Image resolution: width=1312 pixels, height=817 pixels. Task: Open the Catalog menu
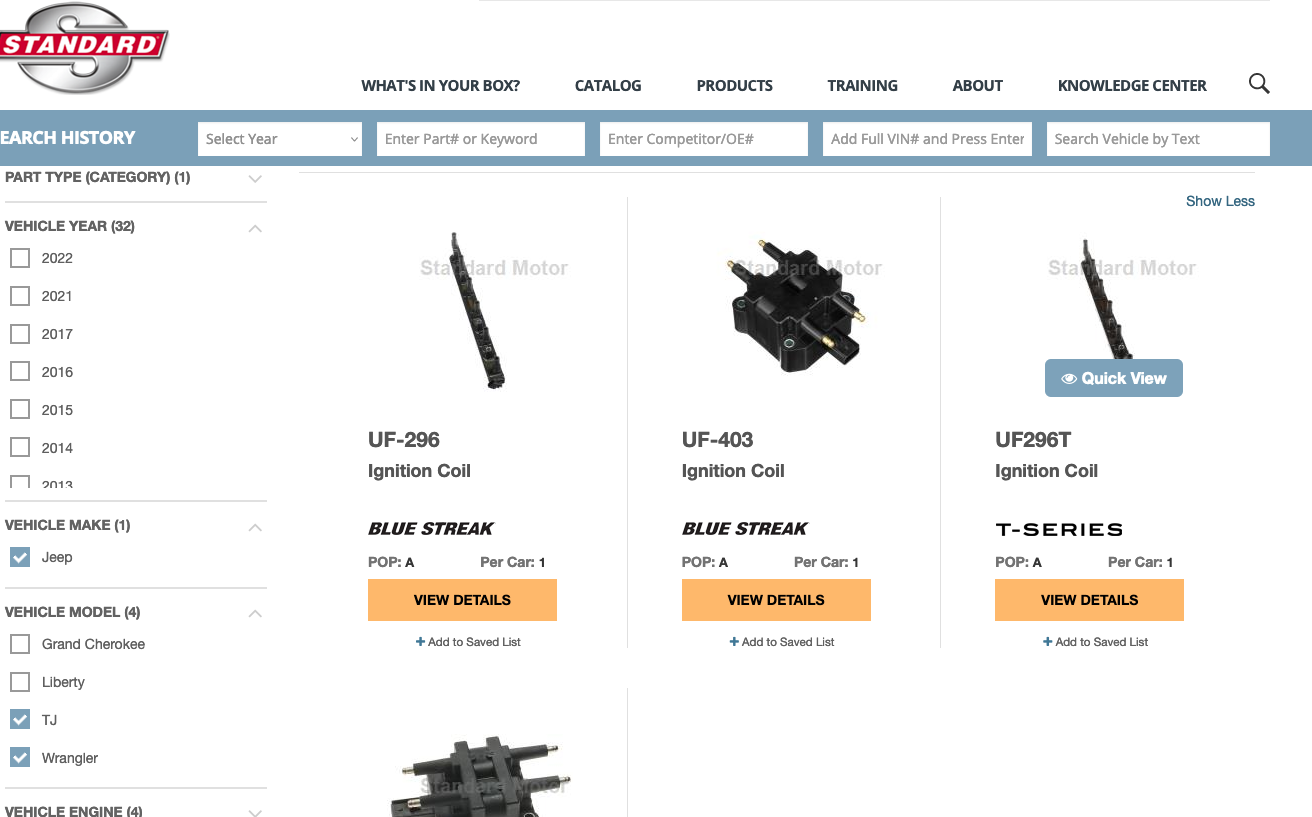pos(608,86)
